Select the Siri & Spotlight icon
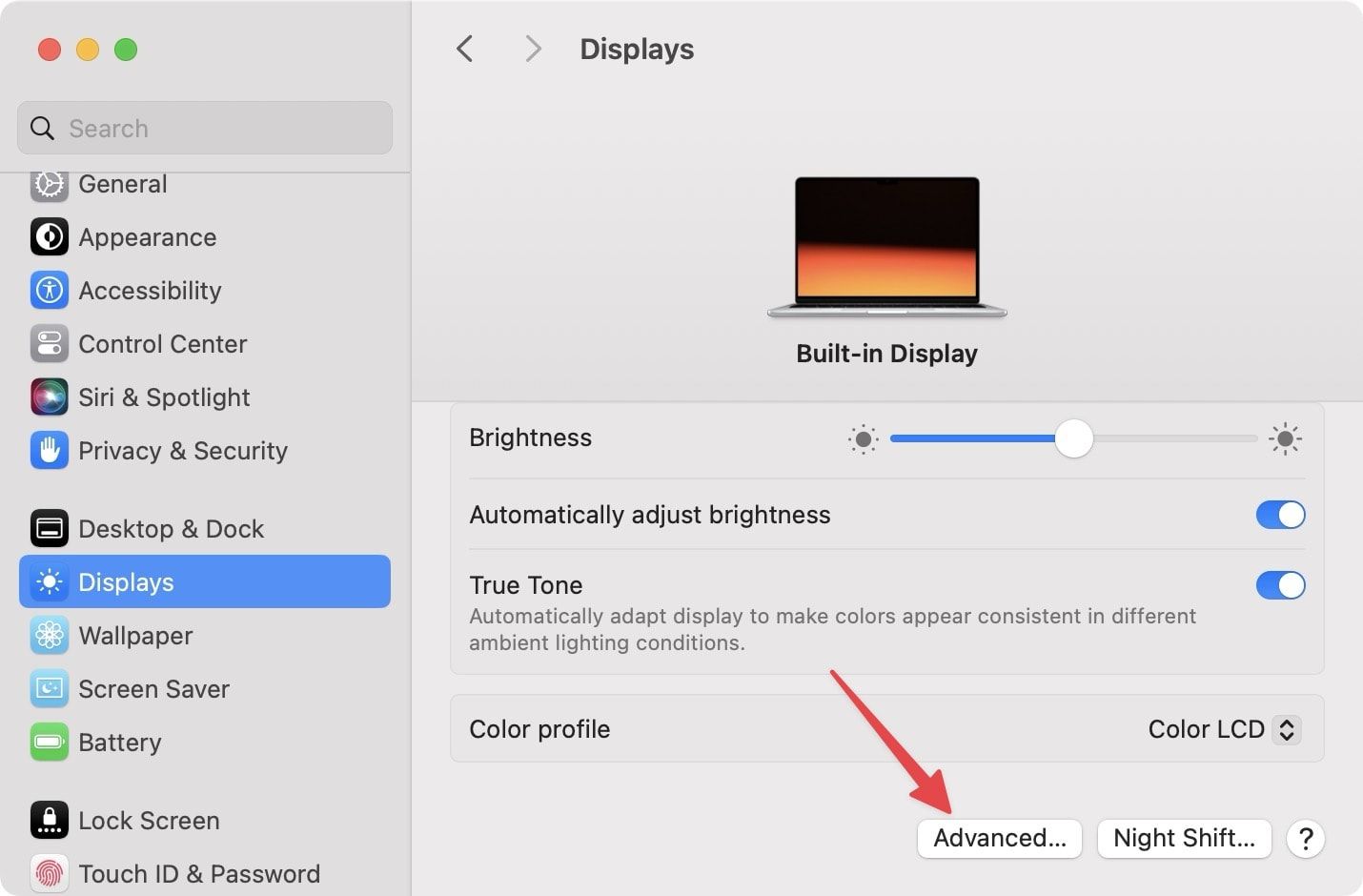 coord(49,397)
